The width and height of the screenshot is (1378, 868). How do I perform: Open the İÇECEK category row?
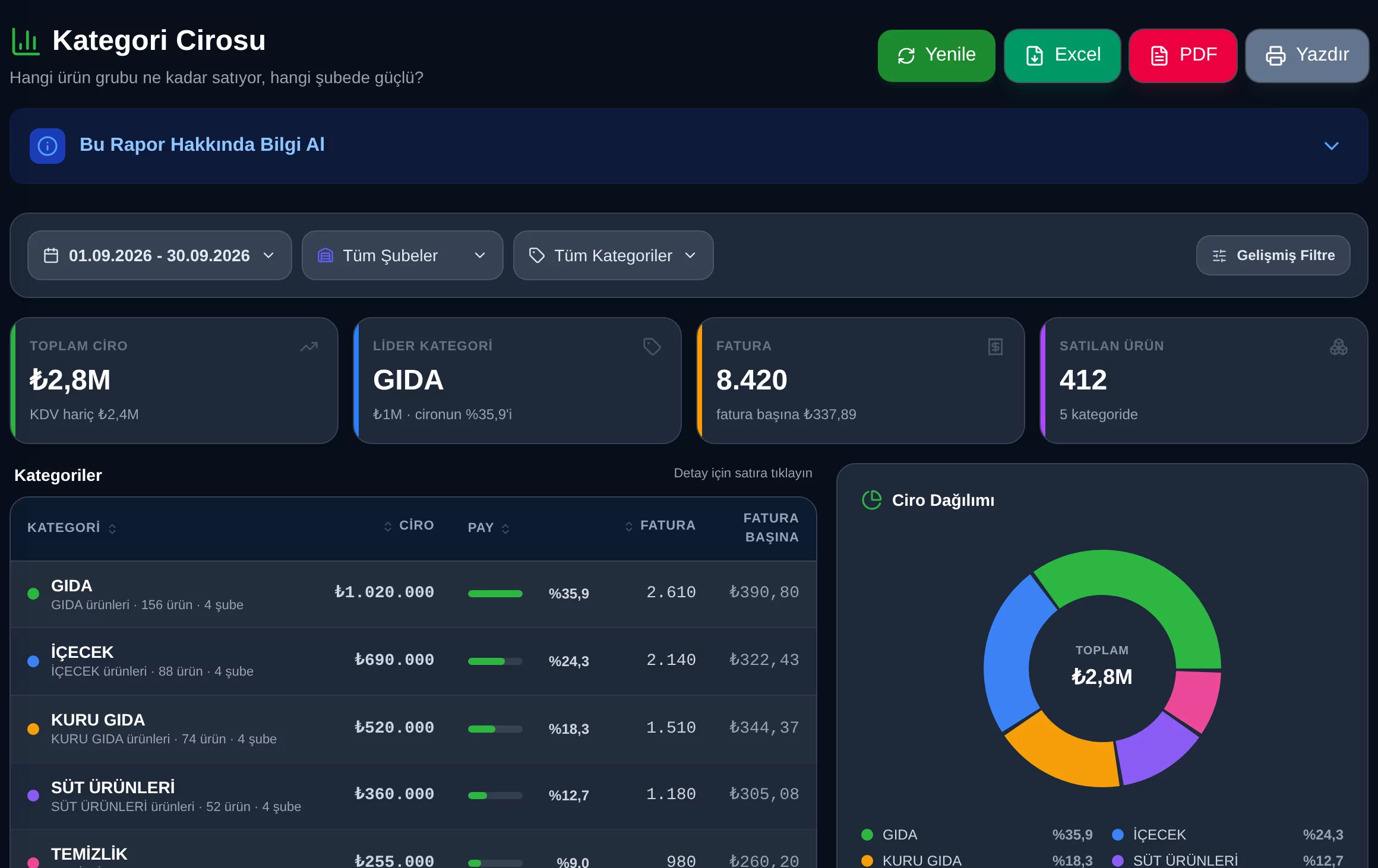point(413,661)
